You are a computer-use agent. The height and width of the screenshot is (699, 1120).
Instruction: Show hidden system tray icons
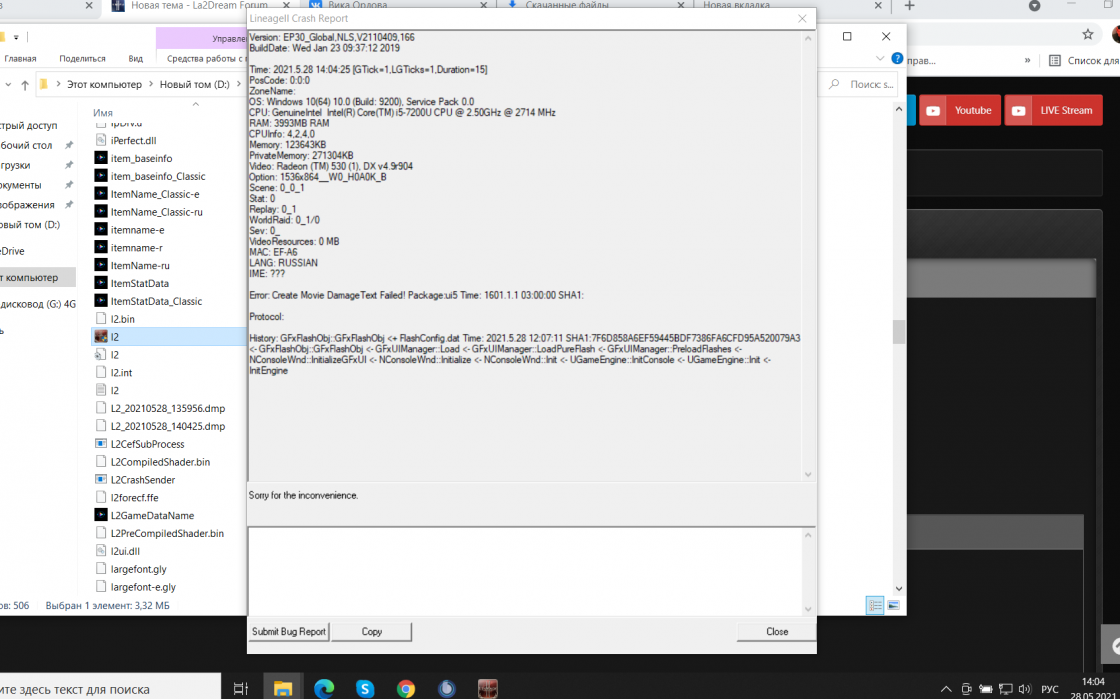pyautogui.click(x=946, y=689)
